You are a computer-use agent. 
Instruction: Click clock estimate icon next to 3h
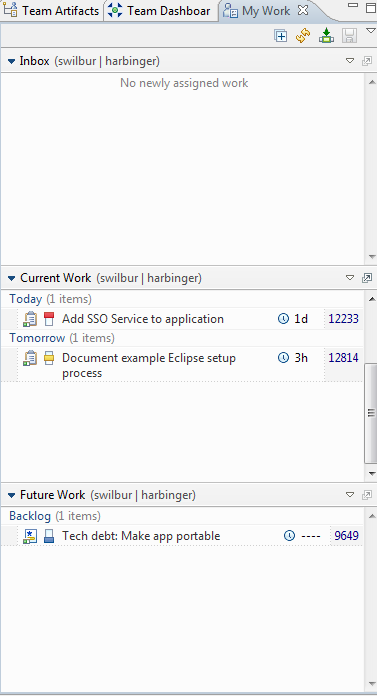(x=283, y=357)
